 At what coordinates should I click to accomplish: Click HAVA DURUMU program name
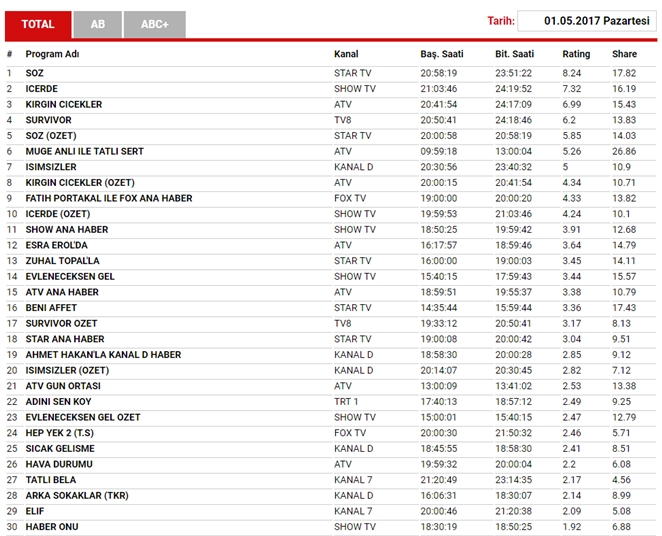coord(59,463)
